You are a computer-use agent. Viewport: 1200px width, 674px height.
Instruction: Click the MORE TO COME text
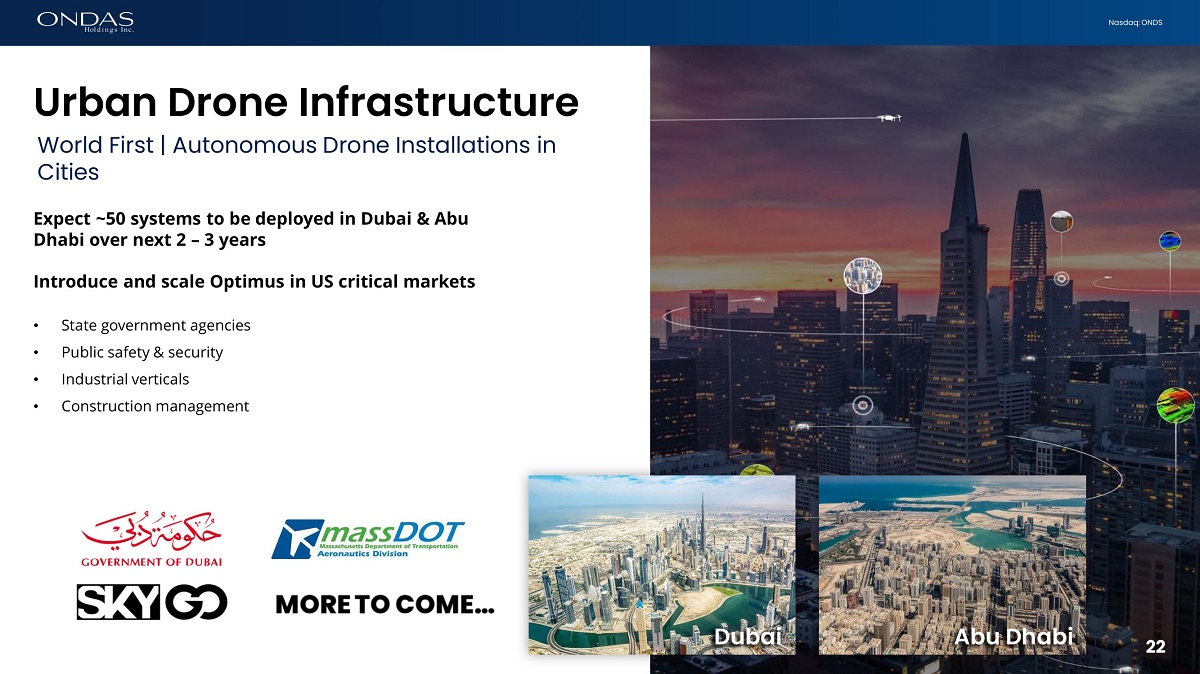point(384,605)
